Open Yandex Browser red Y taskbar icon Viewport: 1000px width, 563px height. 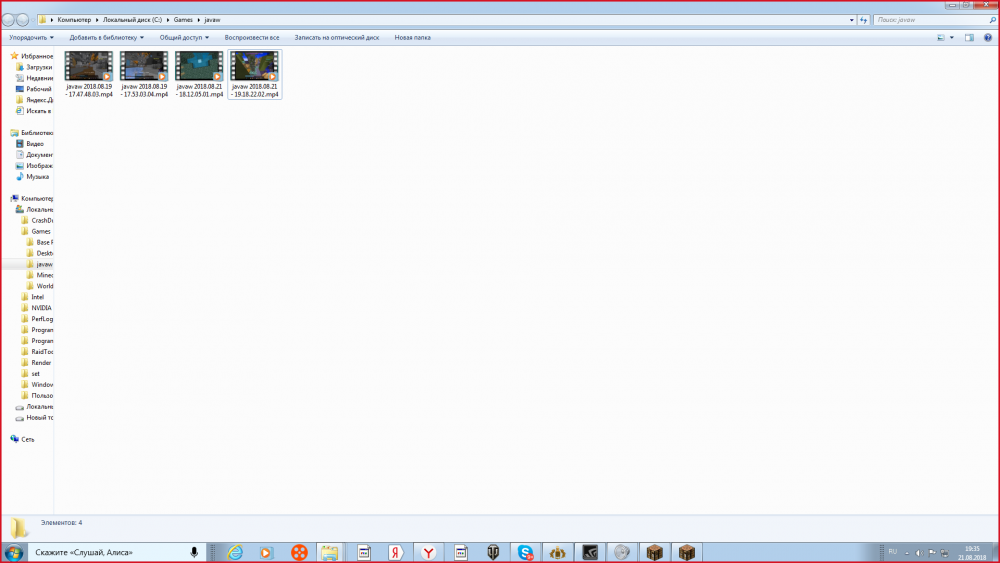click(x=428, y=552)
